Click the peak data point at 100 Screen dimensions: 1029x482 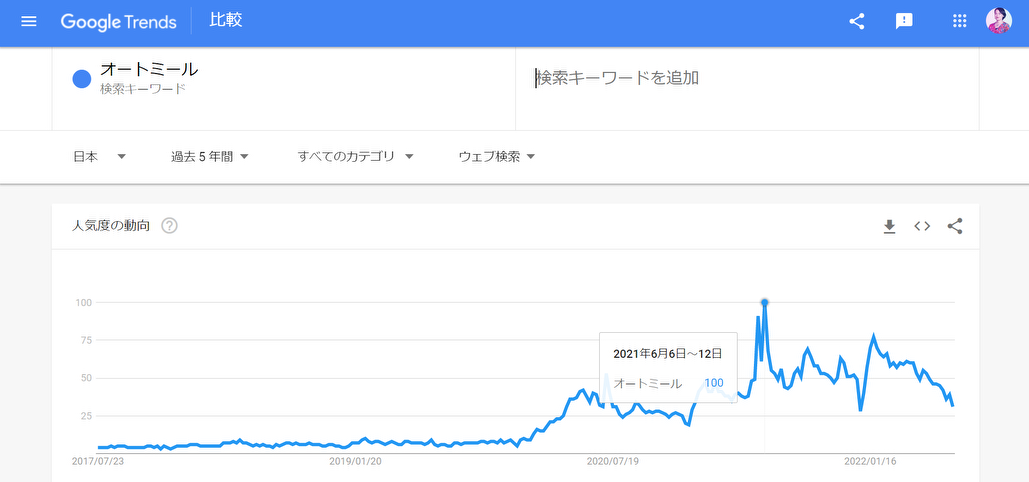tap(765, 302)
